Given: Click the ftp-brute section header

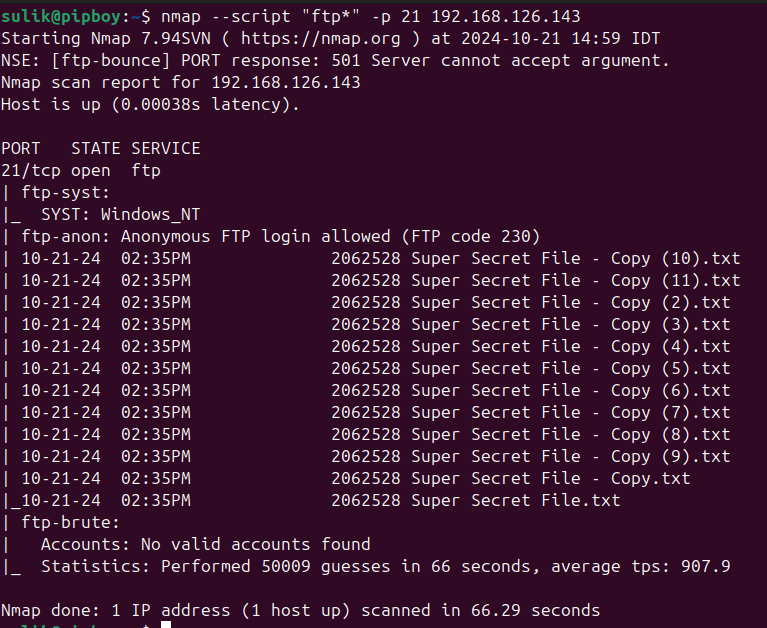Looking at the screenshot, I should point(70,522).
